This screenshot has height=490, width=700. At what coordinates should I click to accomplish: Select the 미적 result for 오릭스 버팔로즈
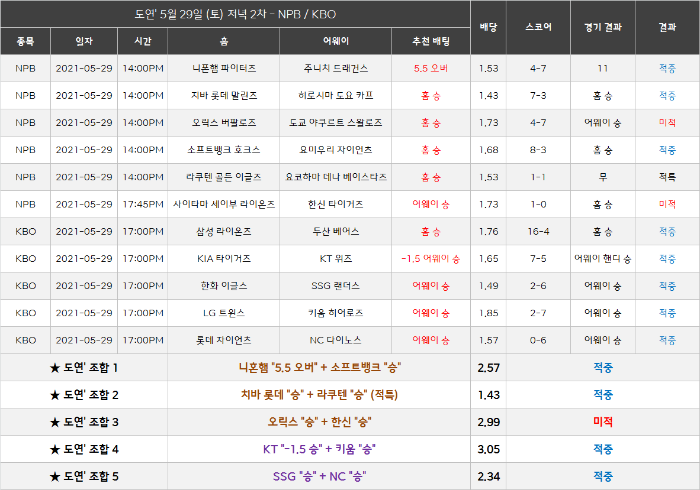click(667, 123)
